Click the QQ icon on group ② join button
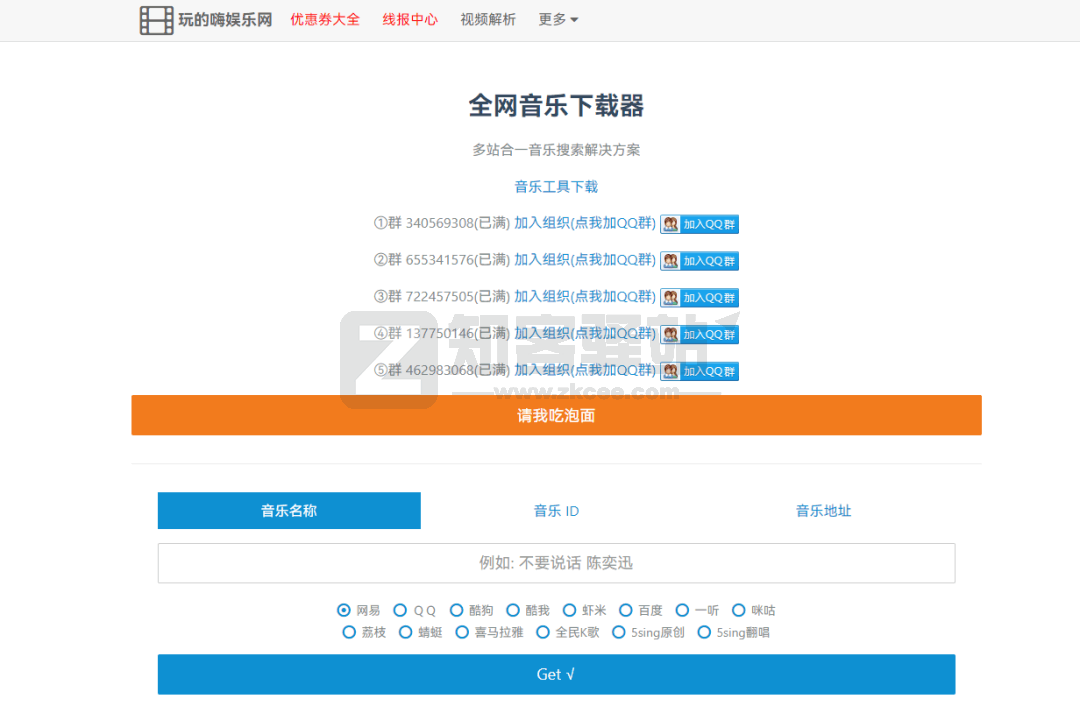1080x720 pixels. click(x=670, y=260)
